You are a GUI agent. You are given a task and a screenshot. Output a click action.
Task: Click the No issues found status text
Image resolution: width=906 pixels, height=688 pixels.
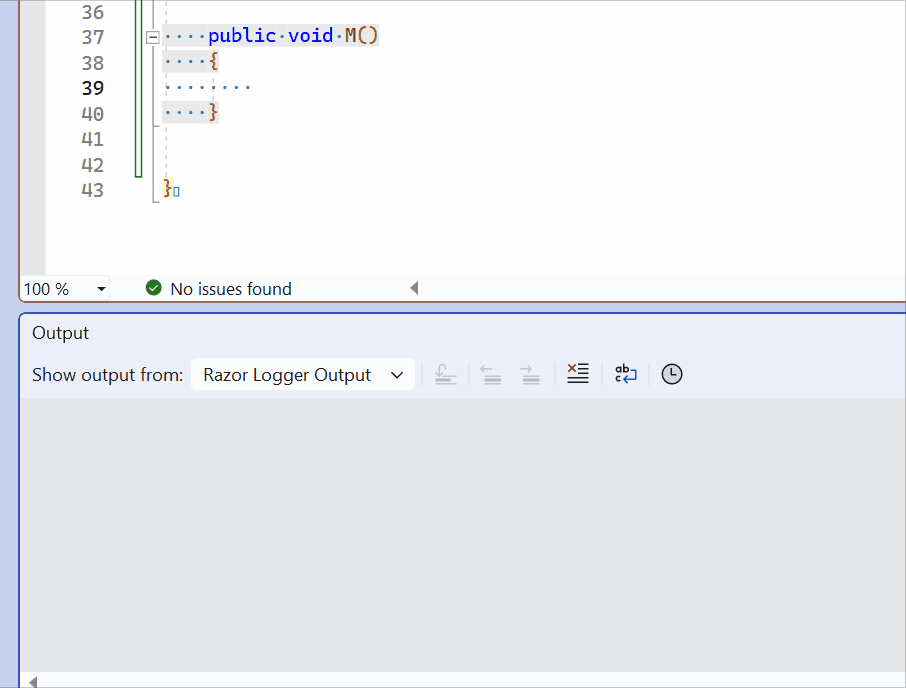230,288
